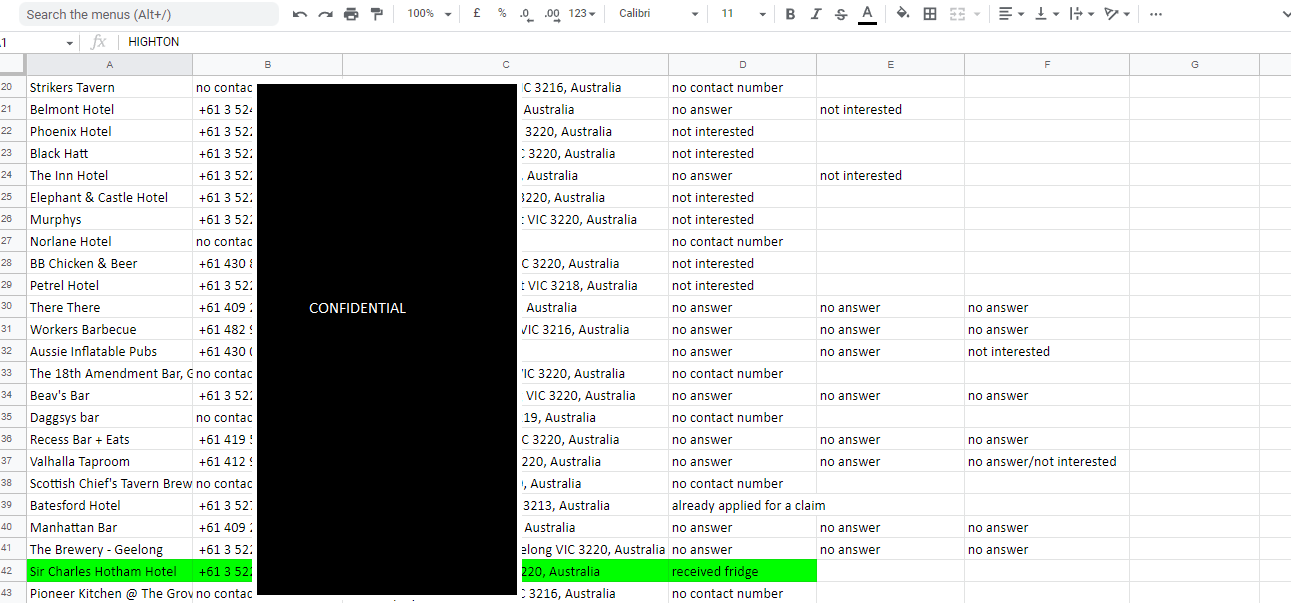Select column D header
1291x603 pixels.
point(743,65)
